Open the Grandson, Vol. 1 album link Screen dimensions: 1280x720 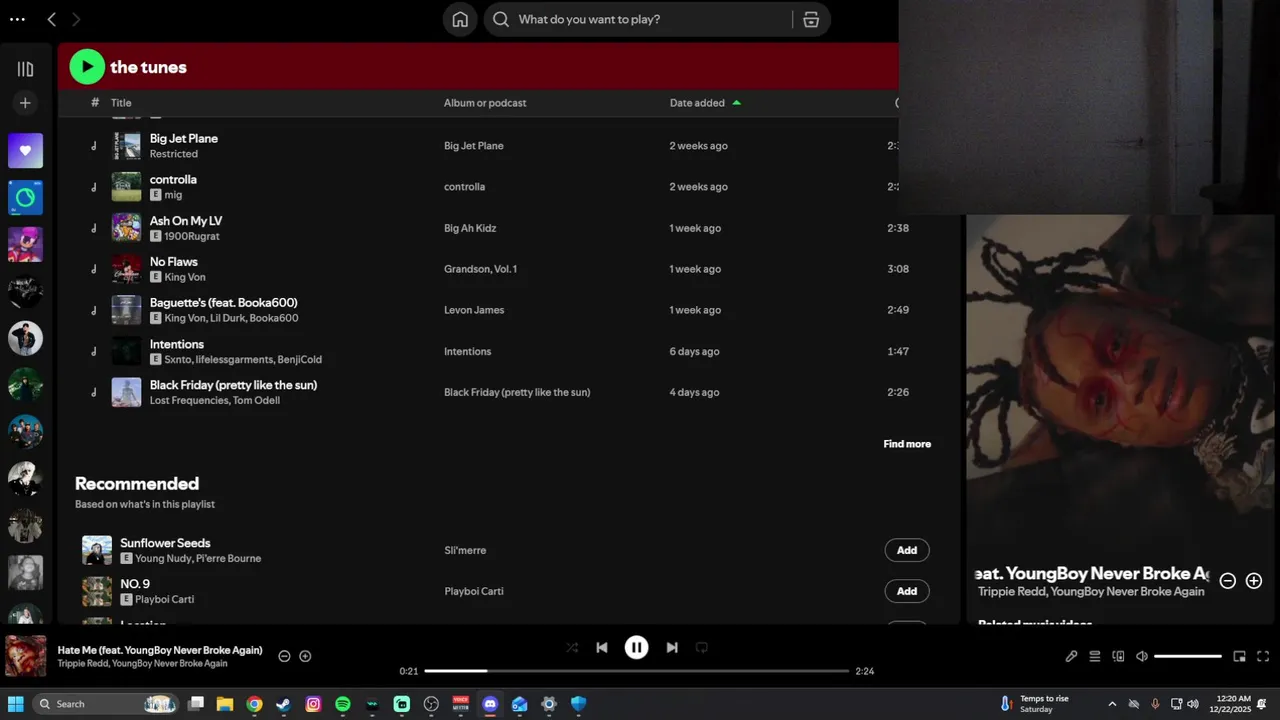tap(481, 269)
